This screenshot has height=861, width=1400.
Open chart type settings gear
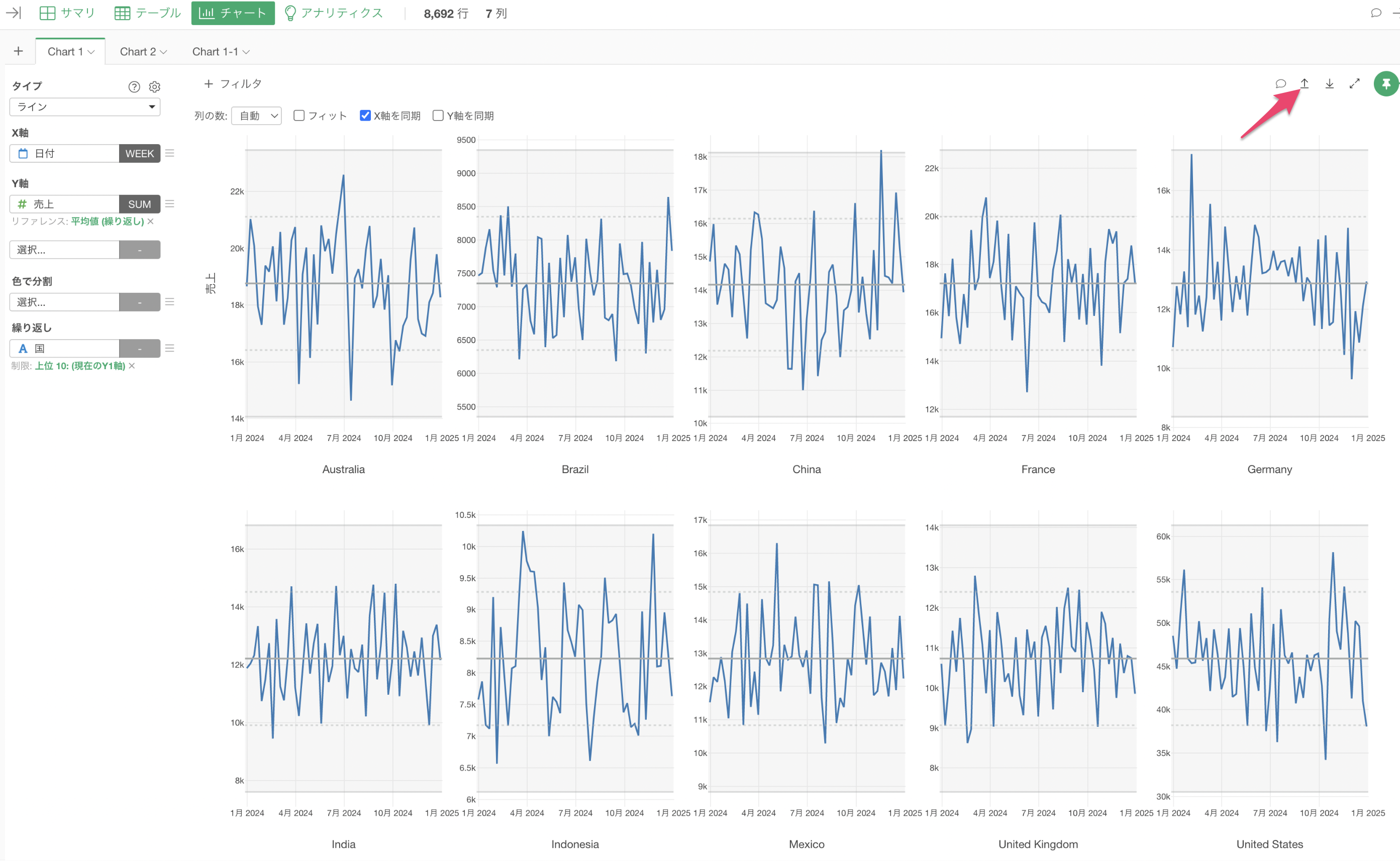pyautogui.click(x=154, y=86)
